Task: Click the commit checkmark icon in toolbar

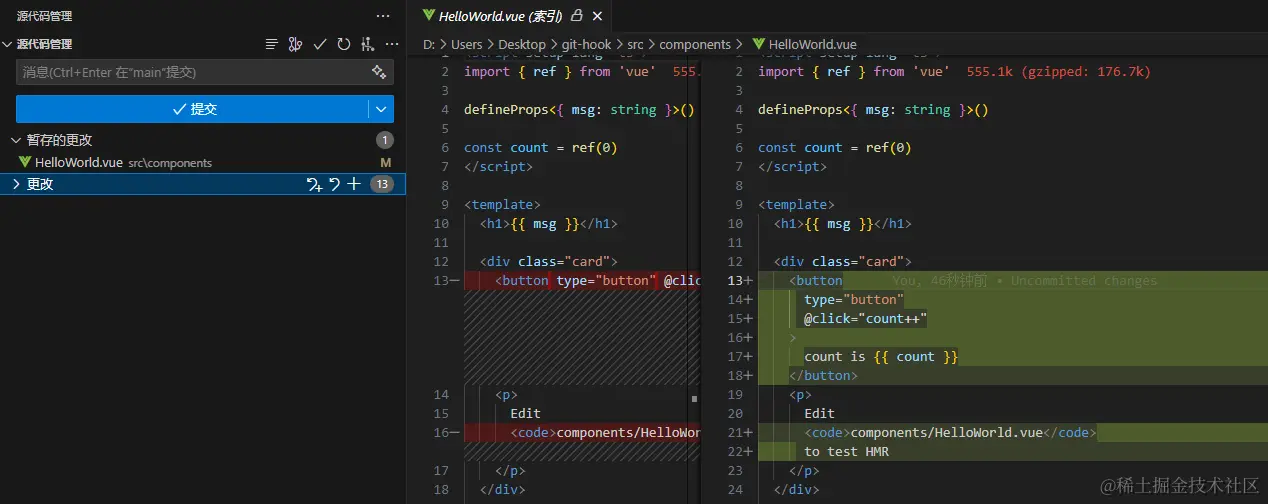Action: (x=320, y=44)
